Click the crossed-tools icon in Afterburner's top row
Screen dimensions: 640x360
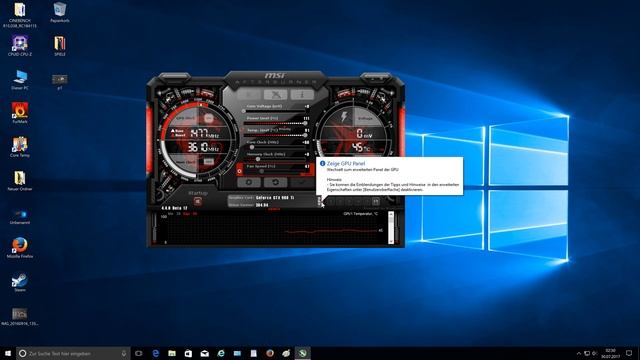[x=276, y=94]
